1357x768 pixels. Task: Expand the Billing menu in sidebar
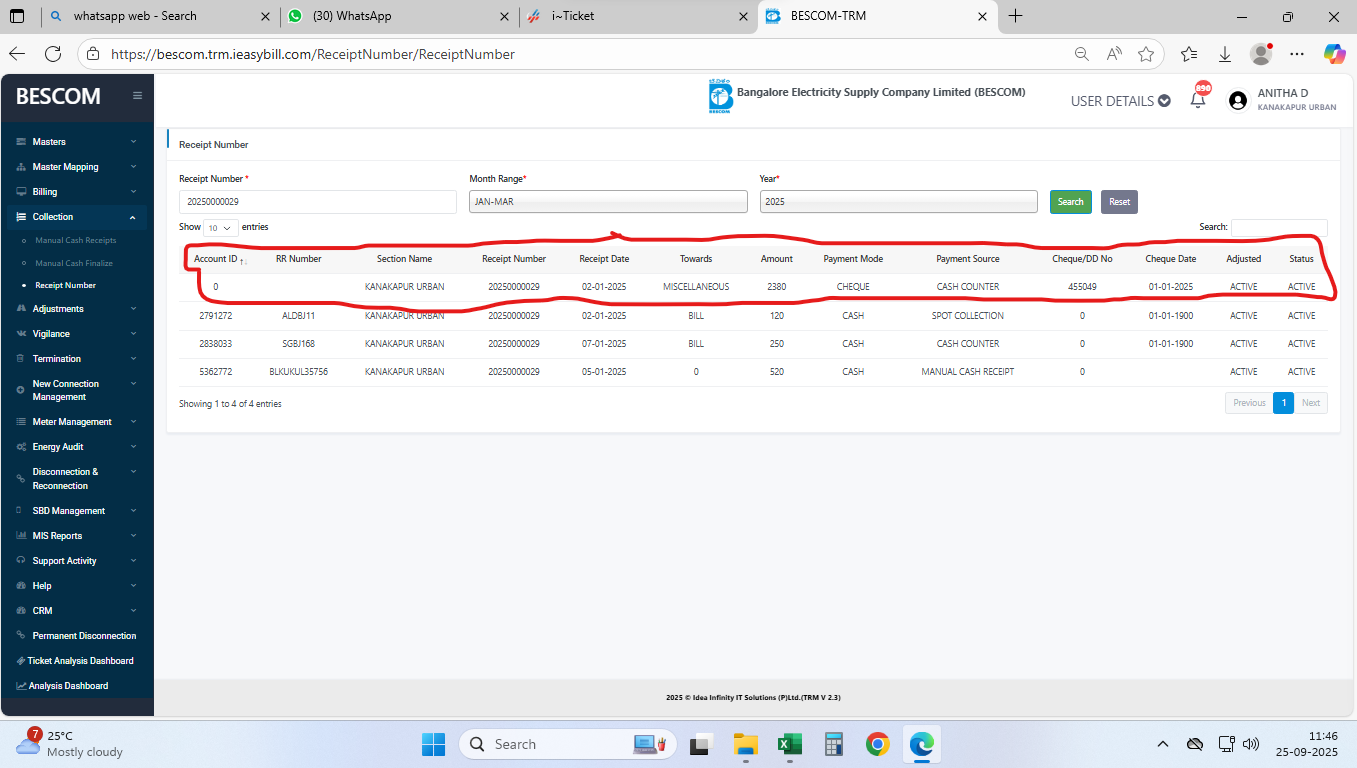point(76,192)
